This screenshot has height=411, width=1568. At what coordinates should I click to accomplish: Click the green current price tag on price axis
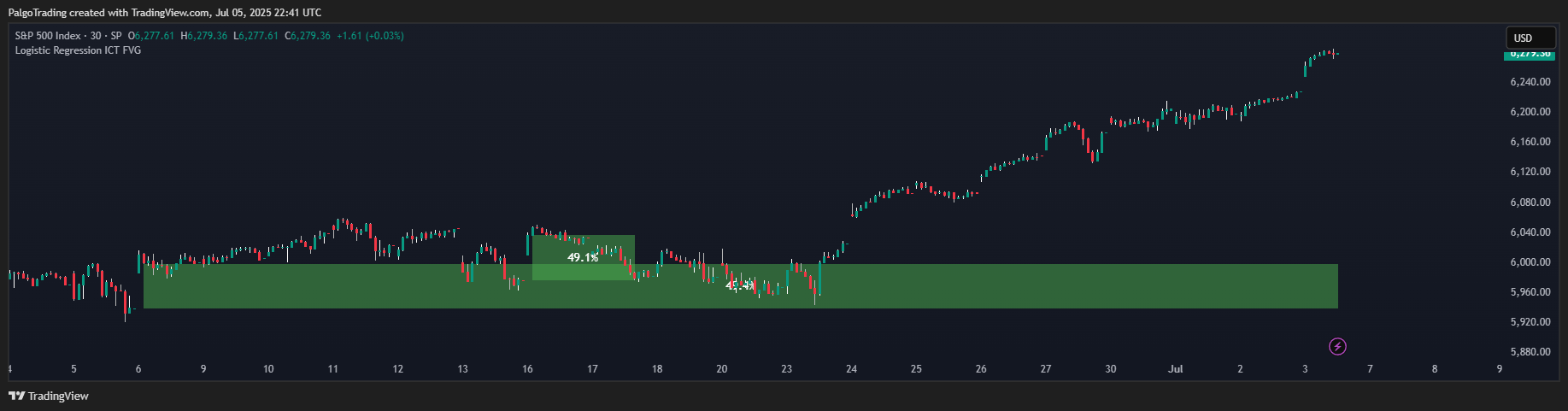pyautogui.click(x=1530, y=55)
